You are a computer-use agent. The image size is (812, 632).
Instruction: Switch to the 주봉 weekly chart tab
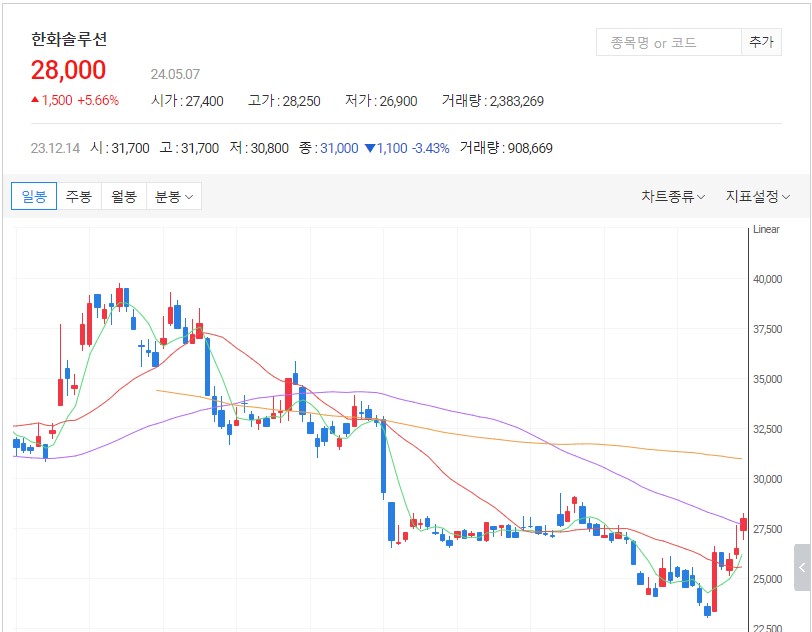(79, 196)
